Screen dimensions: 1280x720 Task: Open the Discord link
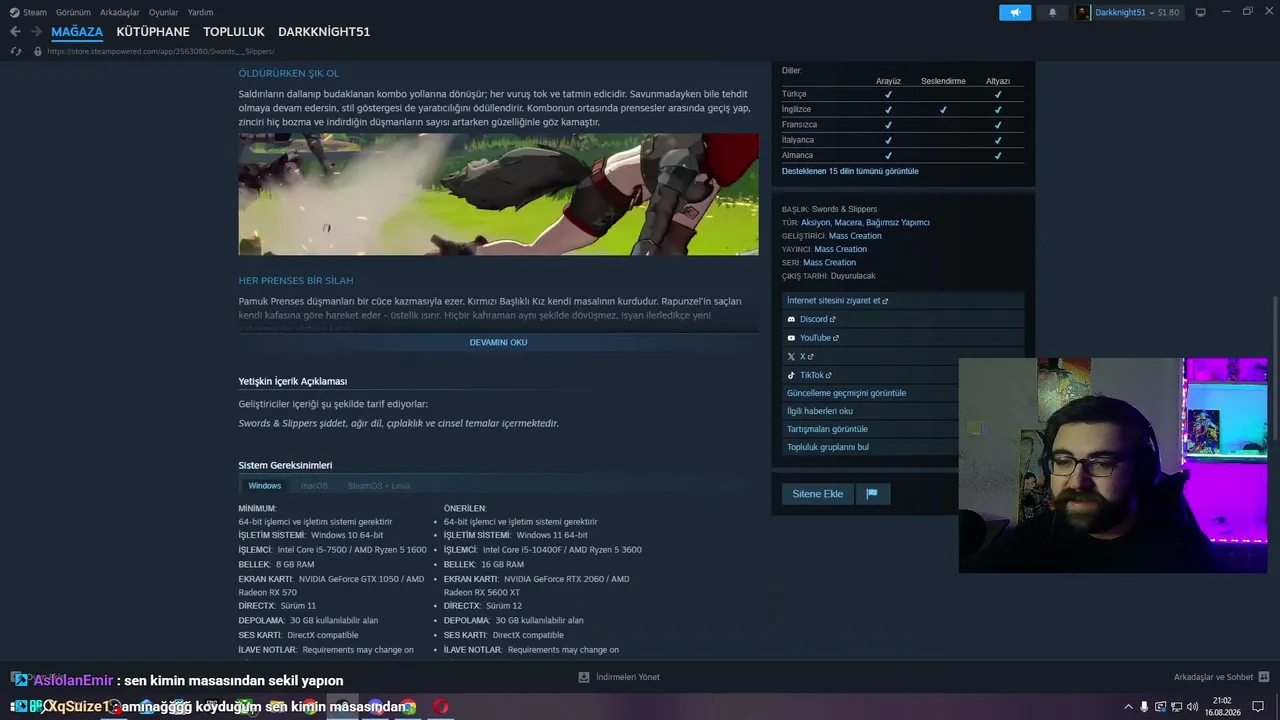point(903,319)
